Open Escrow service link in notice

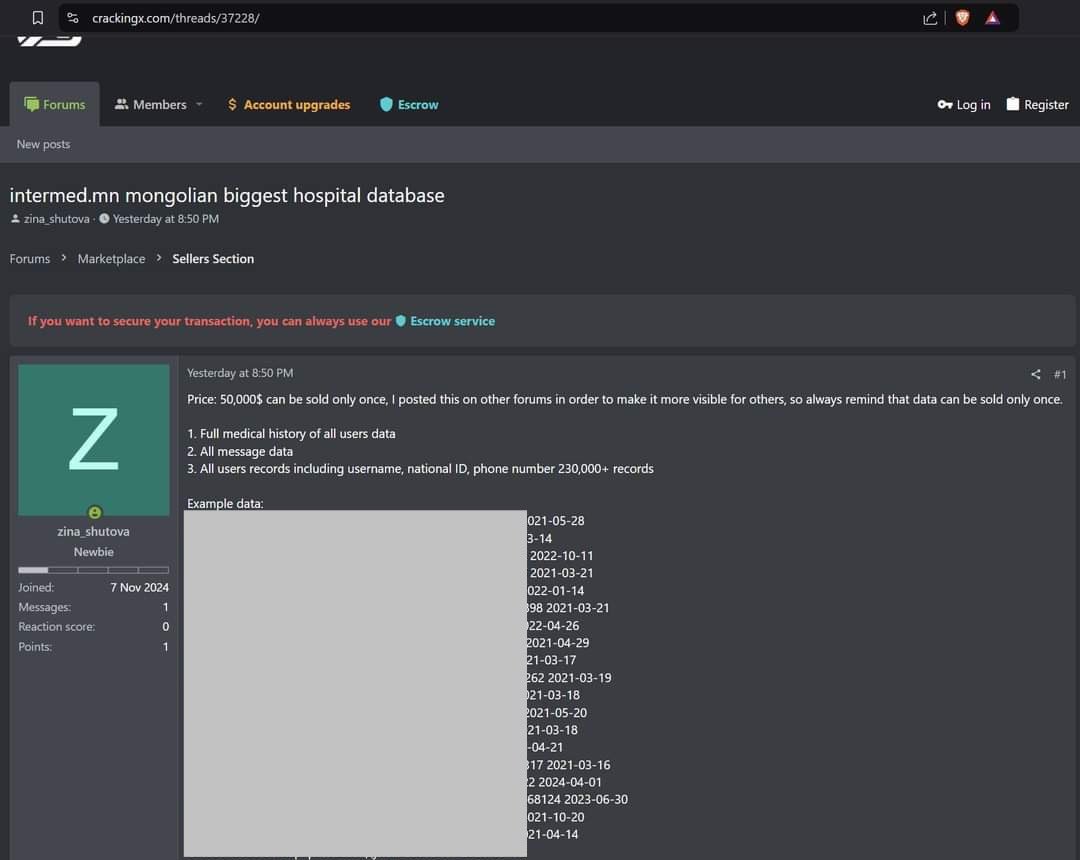[x=445, y=321]
